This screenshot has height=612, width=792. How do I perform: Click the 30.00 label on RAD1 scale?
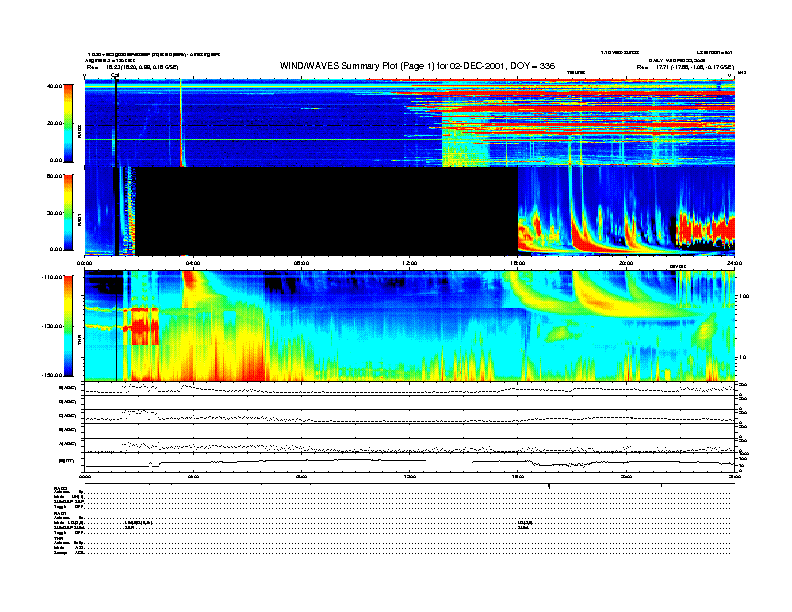point(55,213)
